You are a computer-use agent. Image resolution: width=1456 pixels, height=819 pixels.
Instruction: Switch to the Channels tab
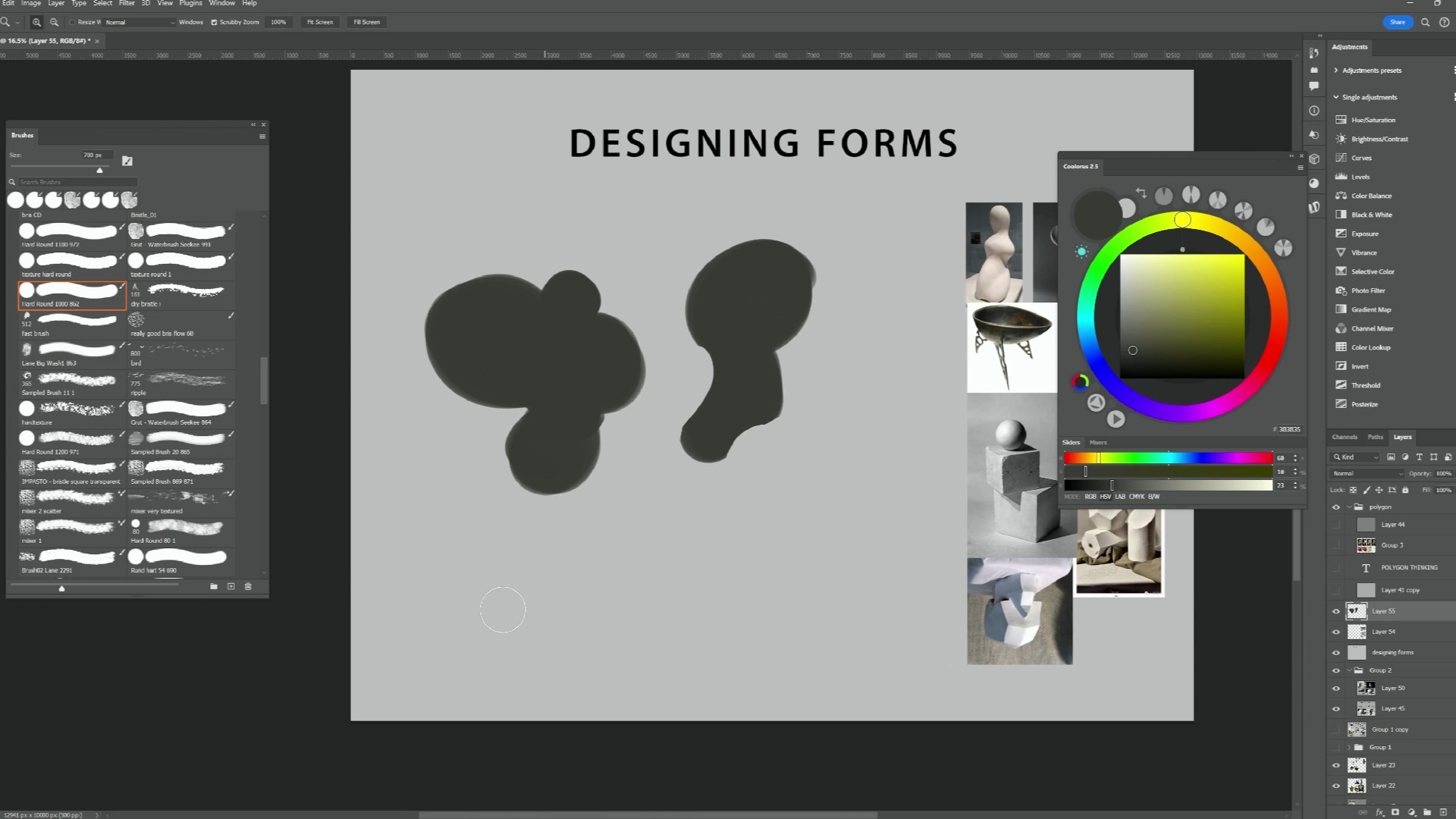pyautogui.click(x=1344, y=437)
